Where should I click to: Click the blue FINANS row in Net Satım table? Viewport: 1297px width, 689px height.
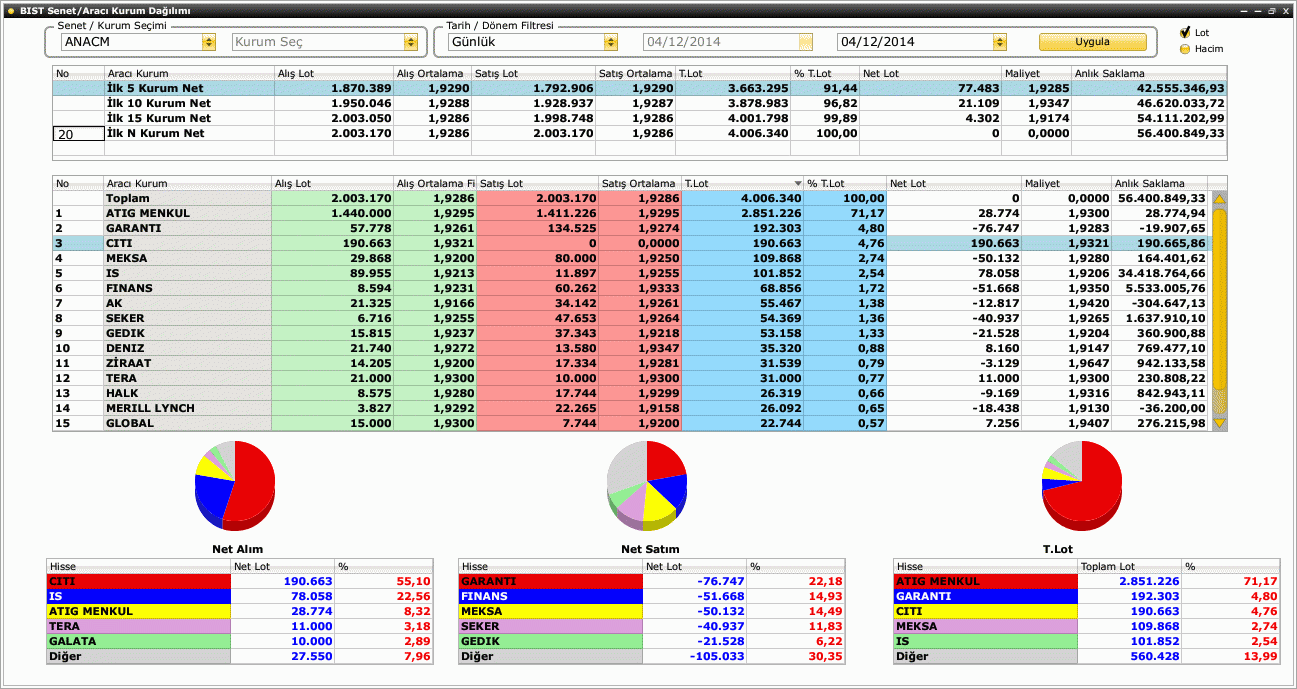point(651,596)
